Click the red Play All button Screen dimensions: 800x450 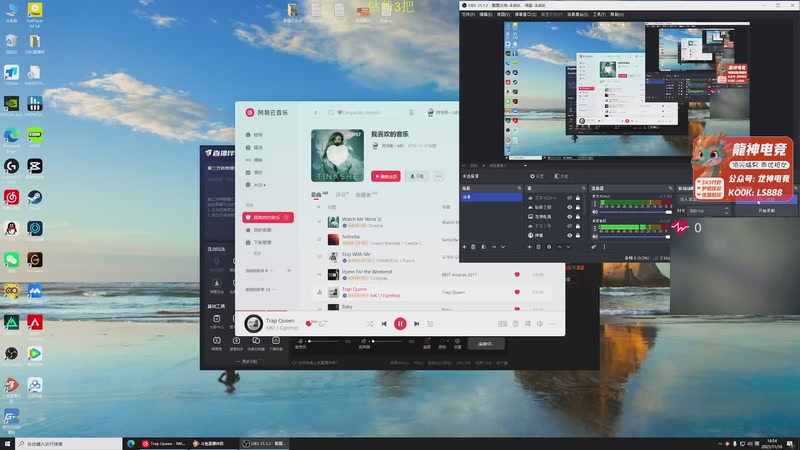[386, 176]
